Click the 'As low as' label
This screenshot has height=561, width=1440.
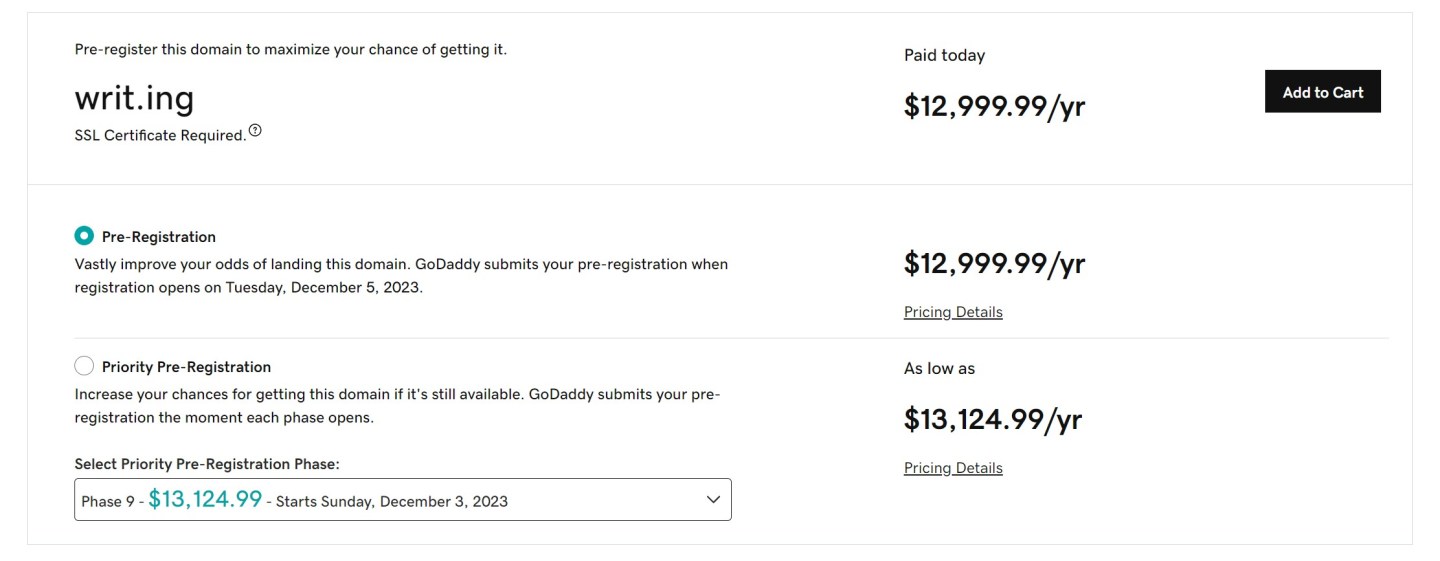[939, 368]
